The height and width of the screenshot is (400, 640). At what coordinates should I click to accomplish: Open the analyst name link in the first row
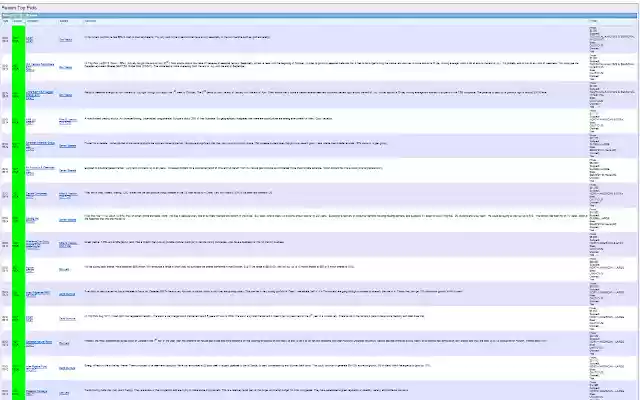click(65, 40)
